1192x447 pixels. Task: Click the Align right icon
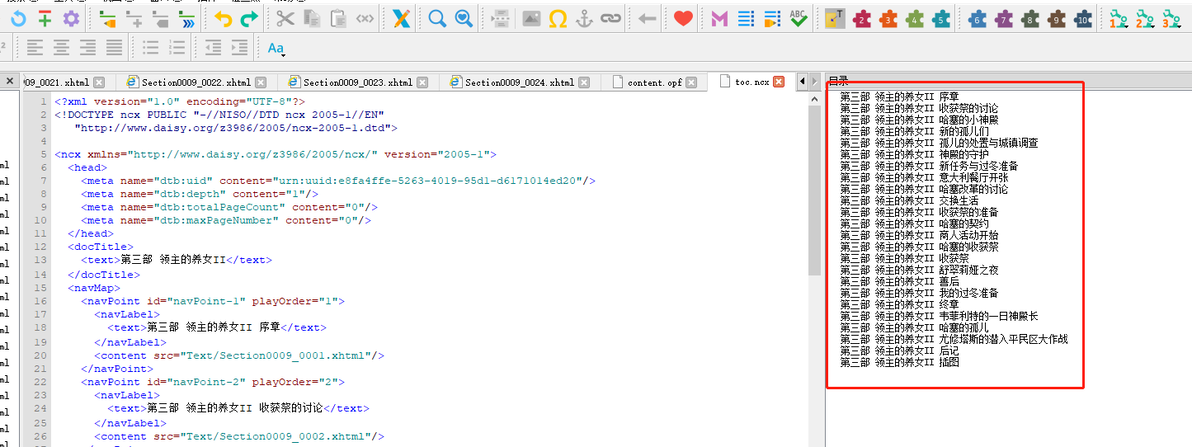[x=87, y=48]
